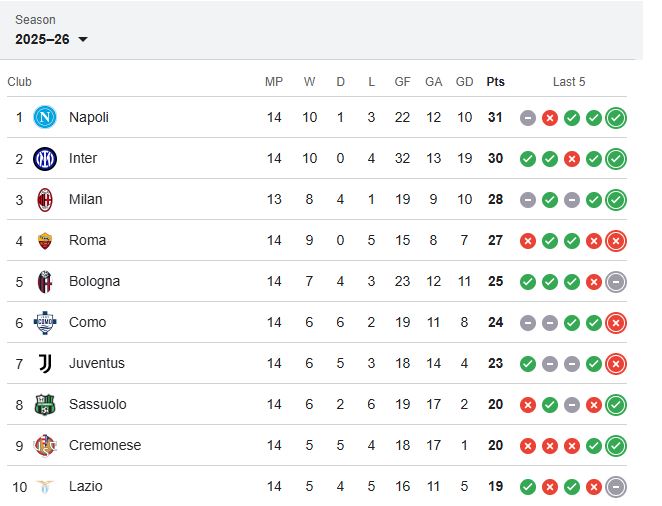Click the Milan club crest icon

point(45,199)
